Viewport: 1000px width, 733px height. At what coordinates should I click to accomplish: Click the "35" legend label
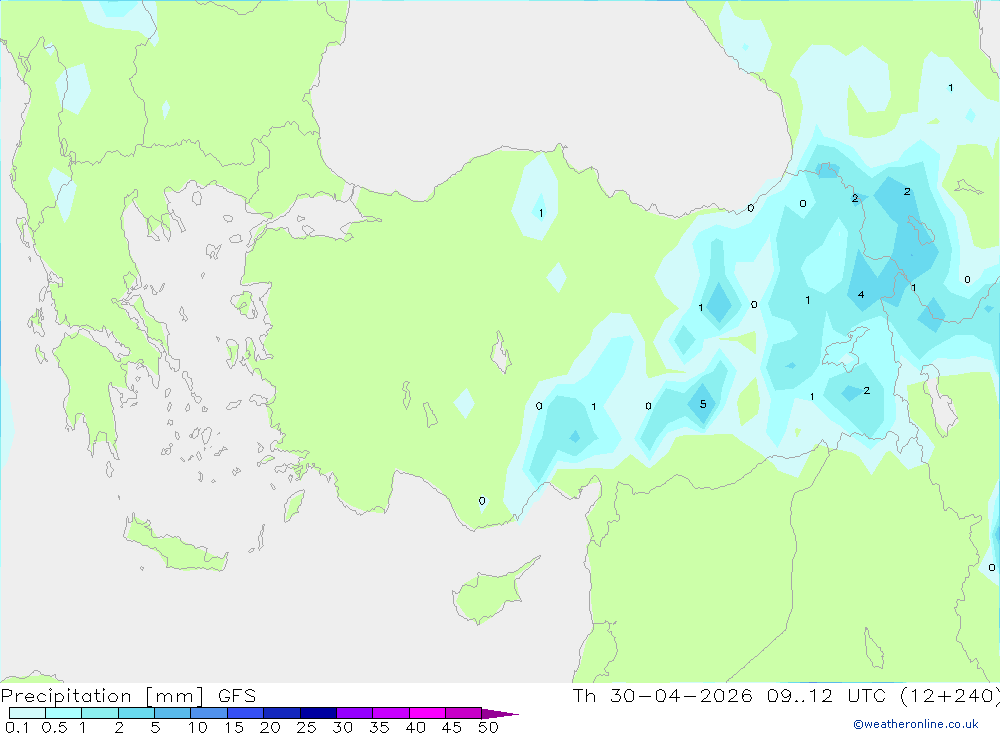pyautogui.click(x=379, y=727)
